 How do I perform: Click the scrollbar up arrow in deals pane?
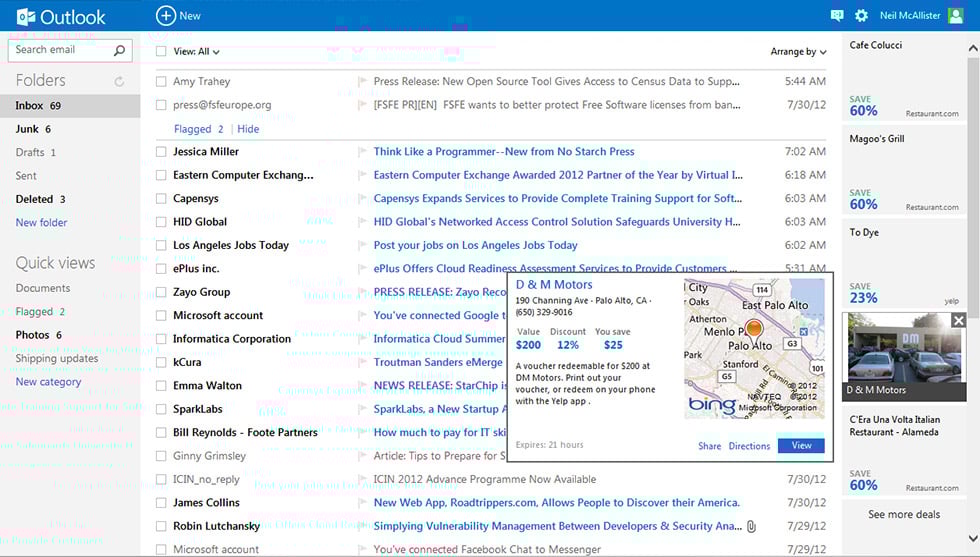coord(973,48)
